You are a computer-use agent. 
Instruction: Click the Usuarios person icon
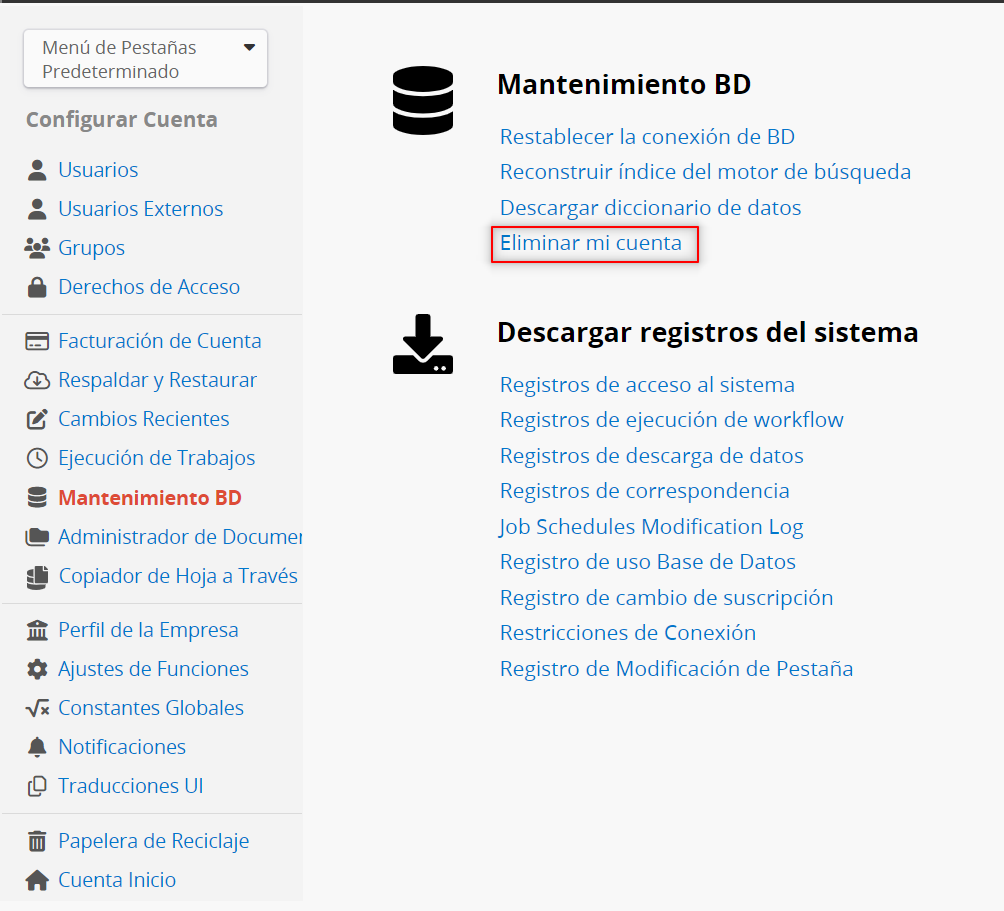click(37, 170)
